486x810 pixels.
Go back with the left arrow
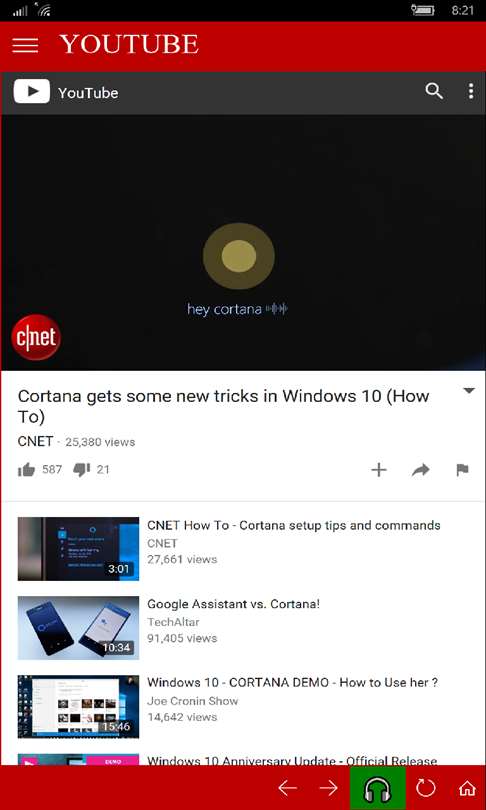point(288,788)
